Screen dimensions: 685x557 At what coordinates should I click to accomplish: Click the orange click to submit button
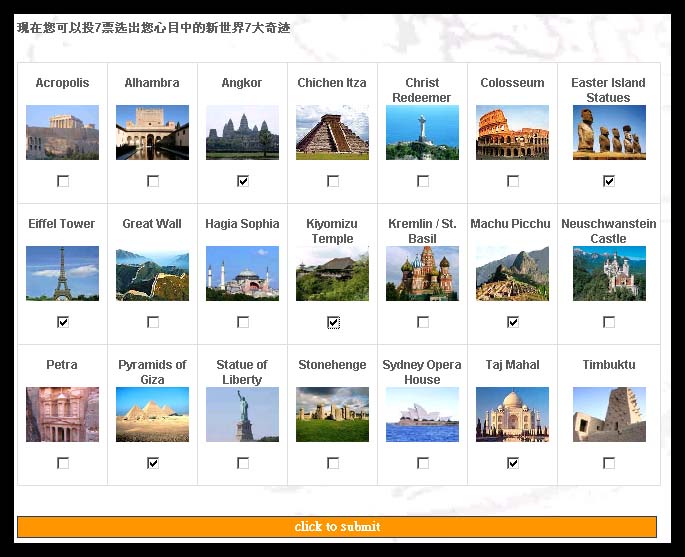(337, 527)
